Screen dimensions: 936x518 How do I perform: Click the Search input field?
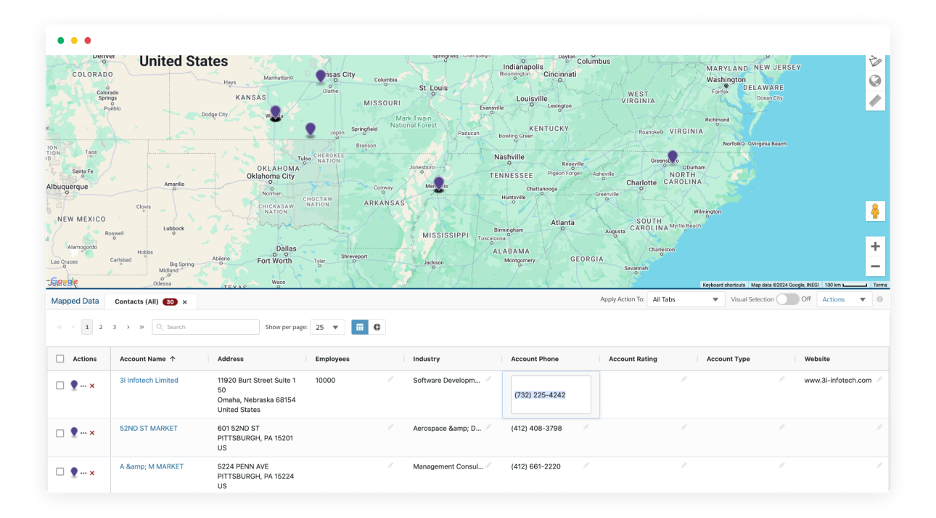206,327
